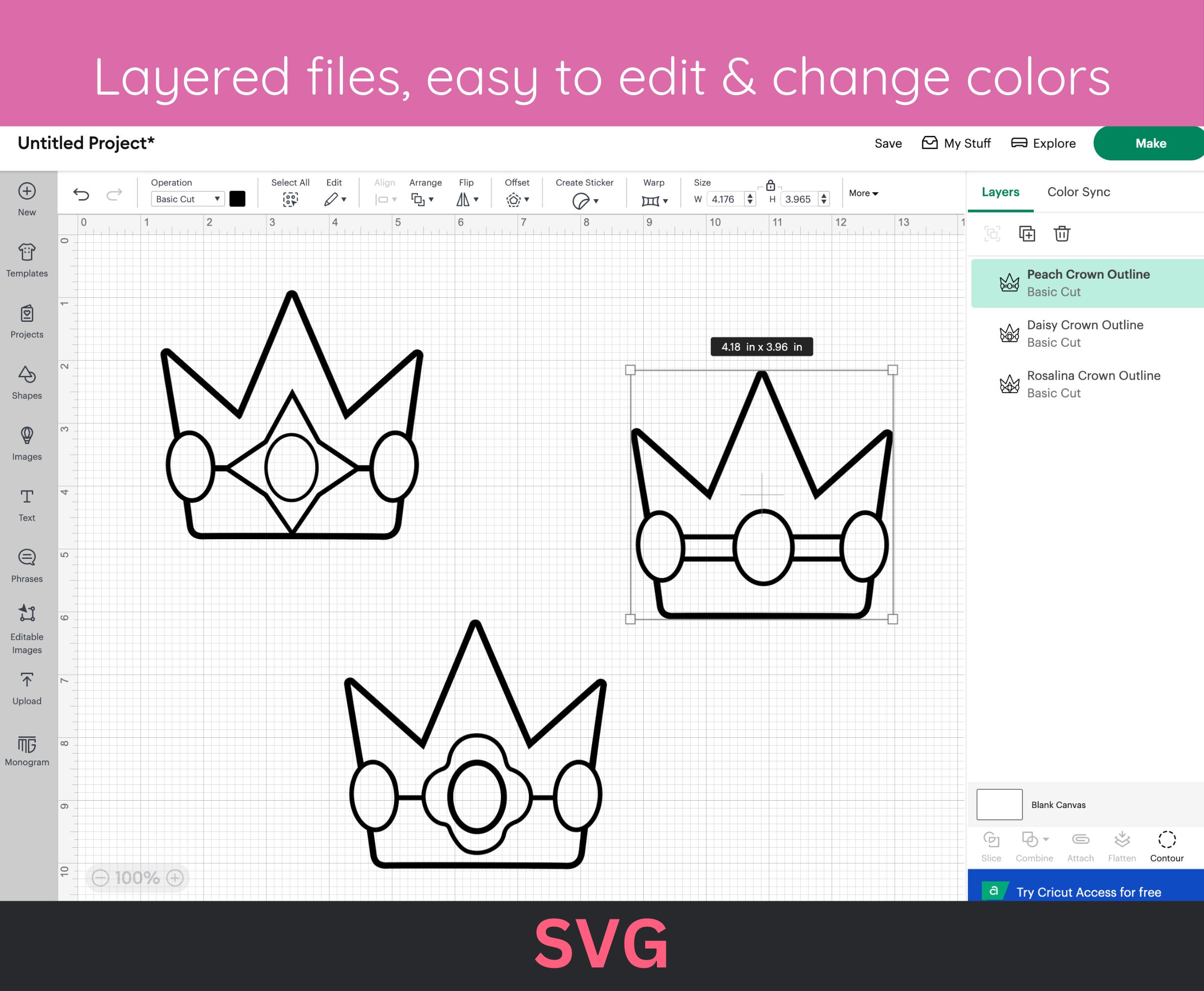The image size is (1204, 991).
Task: Select the Text tool
Action: point(27,496)
